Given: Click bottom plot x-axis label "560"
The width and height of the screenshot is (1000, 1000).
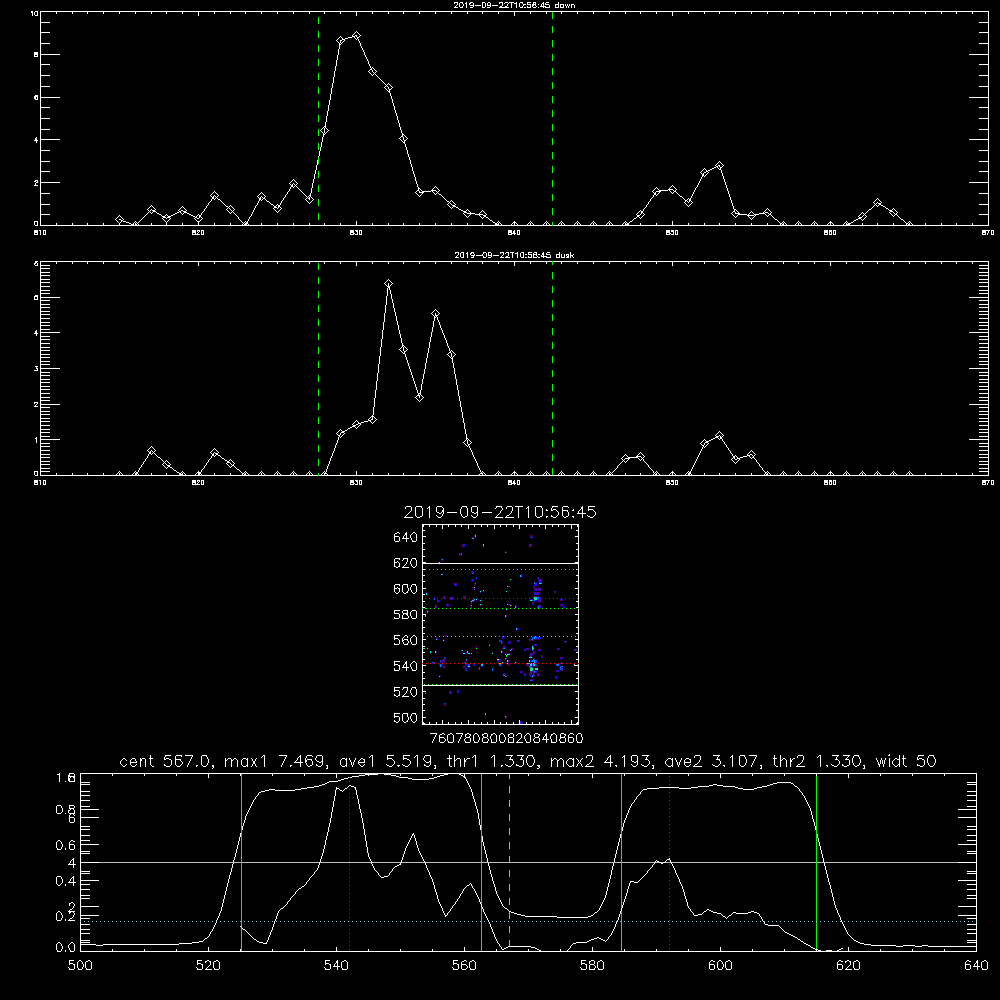Looking at the screenshot, I should 464,966.
